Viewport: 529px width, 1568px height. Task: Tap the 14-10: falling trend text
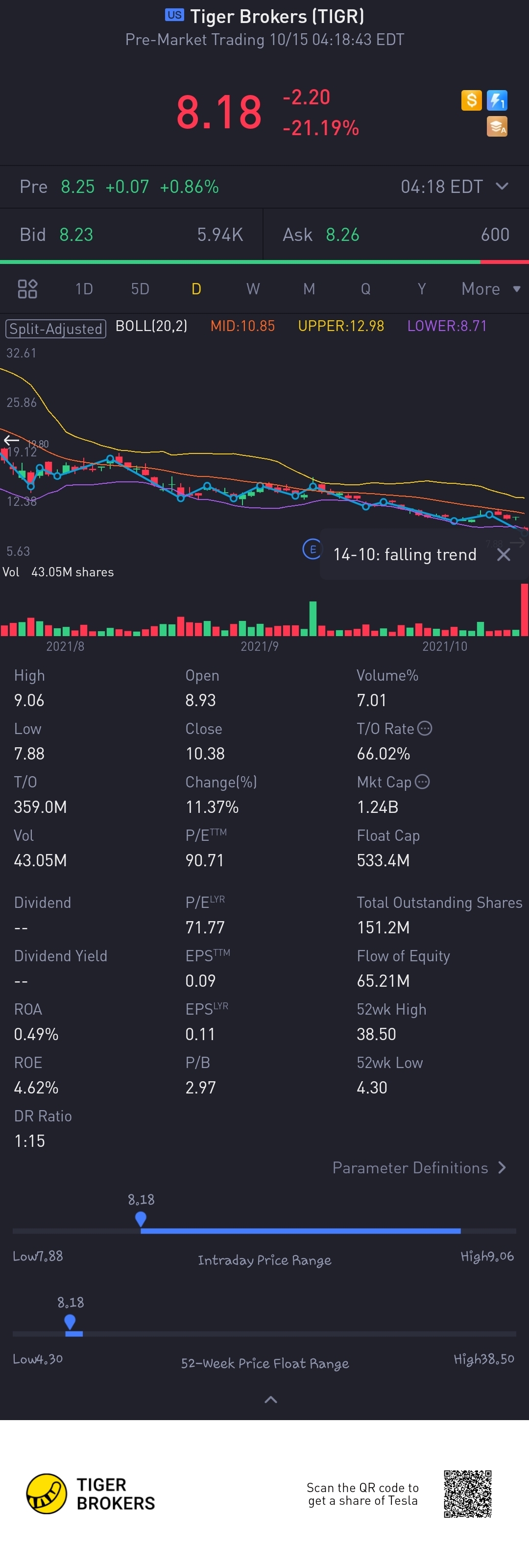405,554
